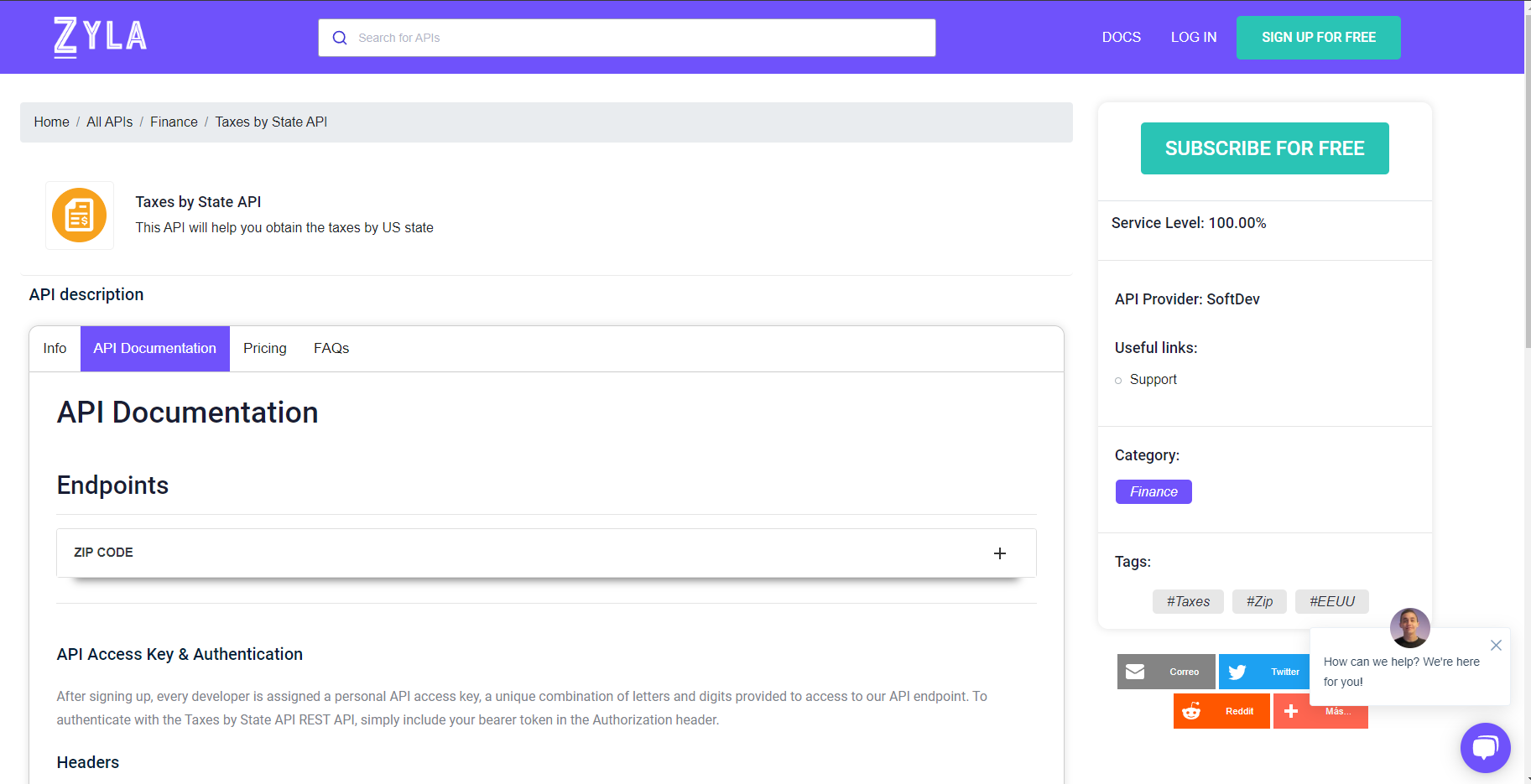This screenshot has height=784, width=1531.
Task: Click SUBSCRIBE FOR FREE
Action: point(1264,148)
